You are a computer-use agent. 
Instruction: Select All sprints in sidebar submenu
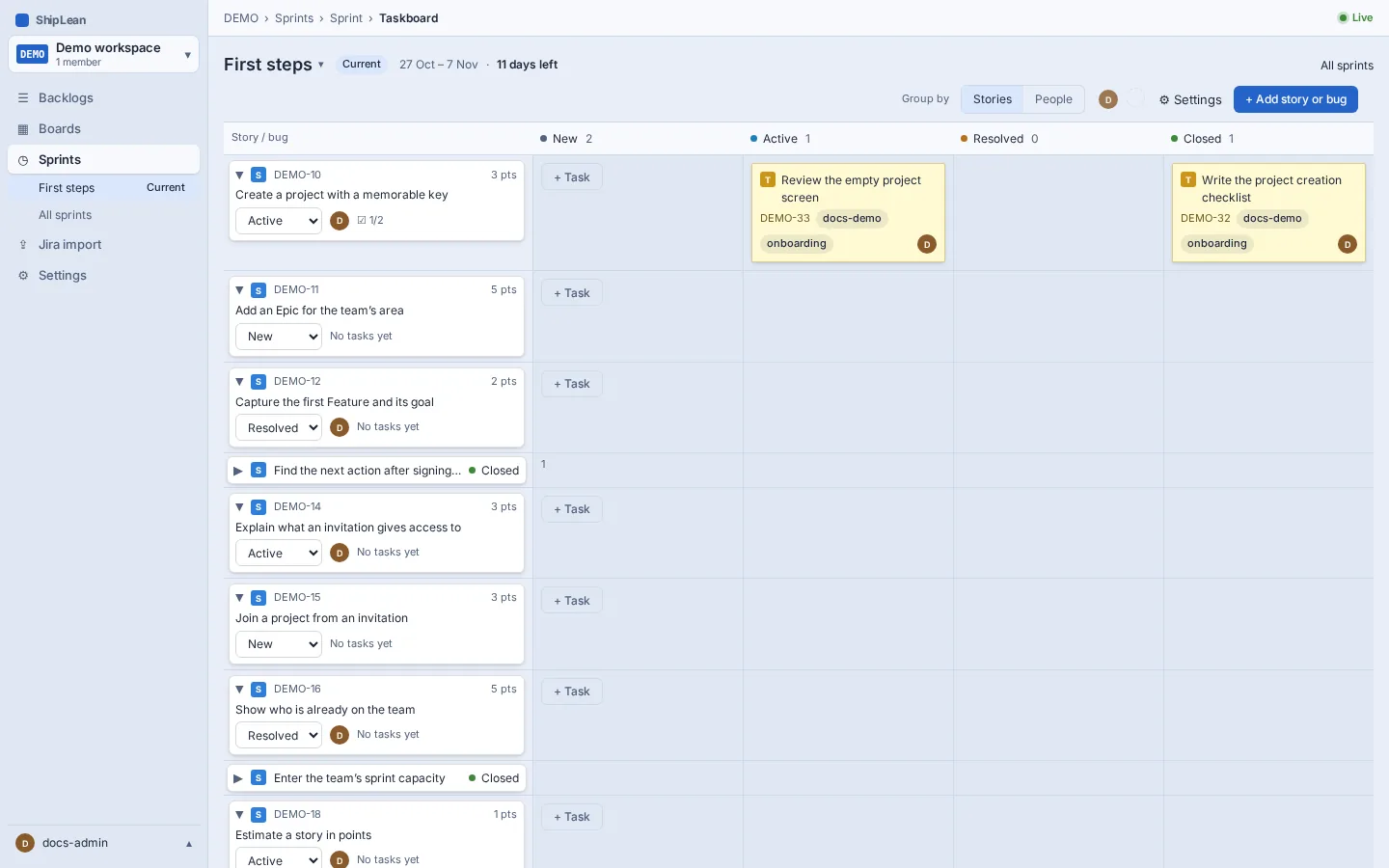point(103,215)
